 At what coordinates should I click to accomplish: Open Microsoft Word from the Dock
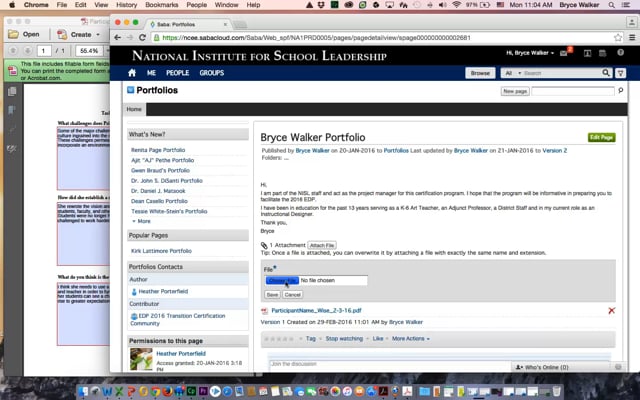(x=107, y=391)
